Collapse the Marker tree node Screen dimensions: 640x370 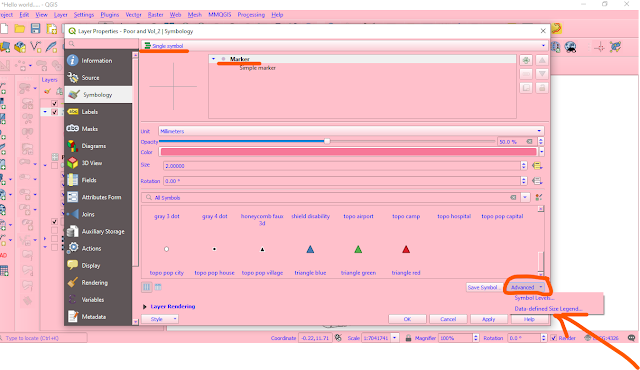(x=213, y=59)
